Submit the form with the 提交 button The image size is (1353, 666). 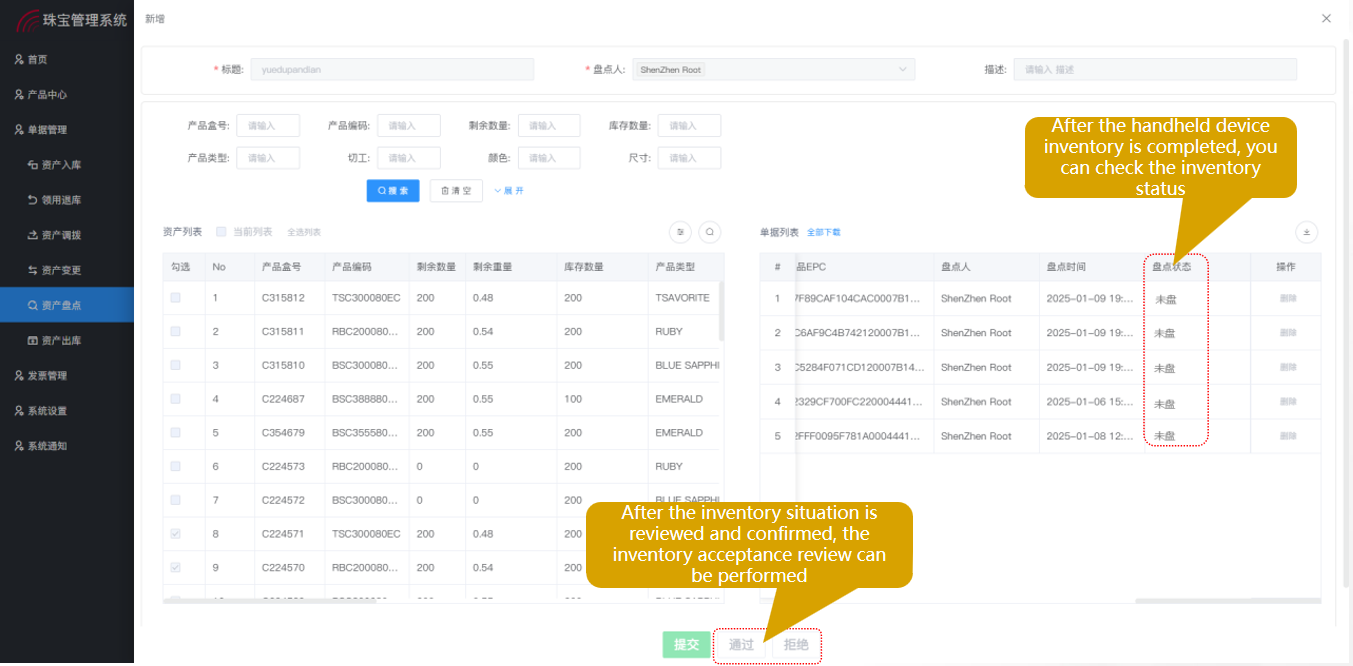pos(686,645)
